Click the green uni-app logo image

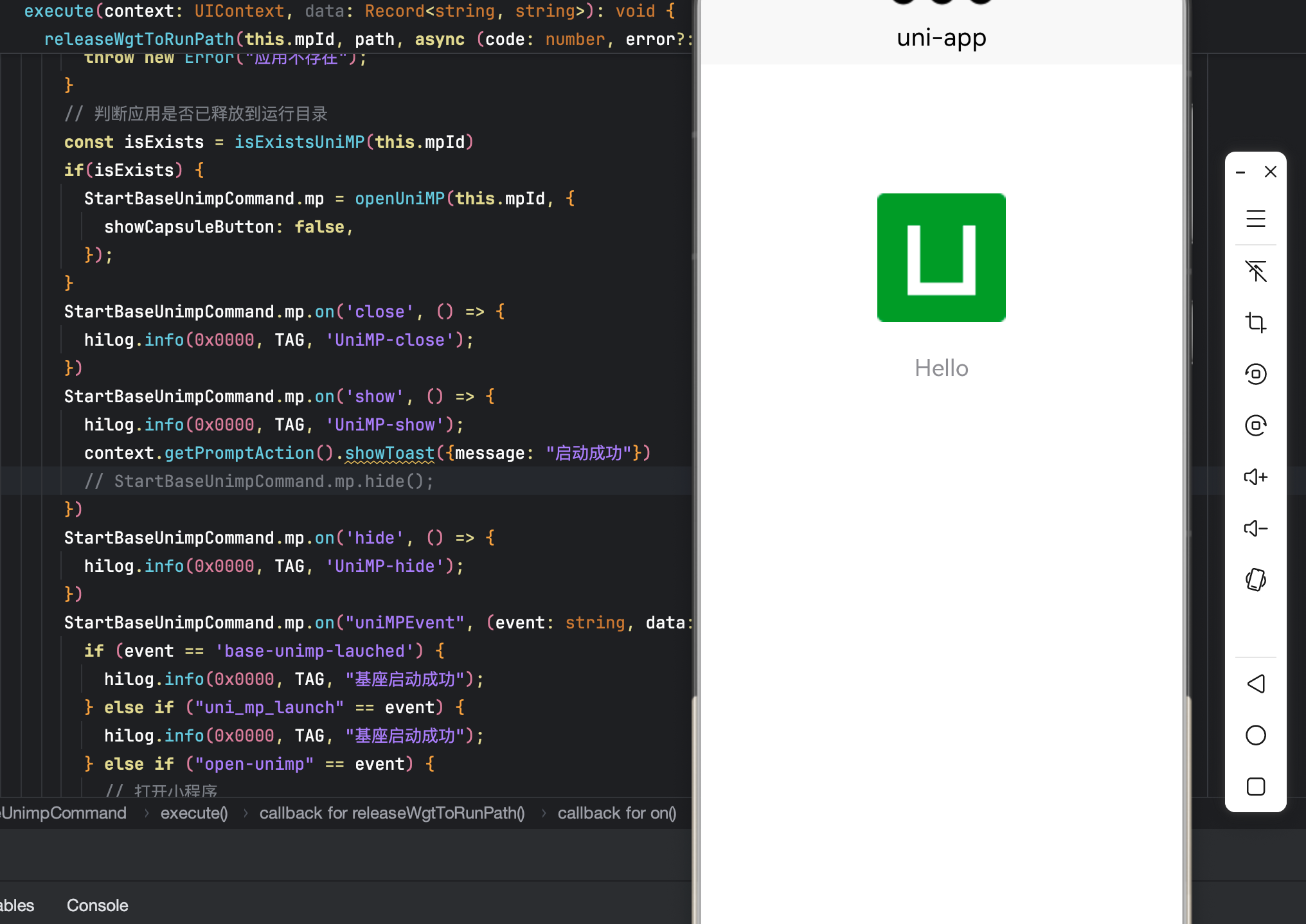pos(941,258)
